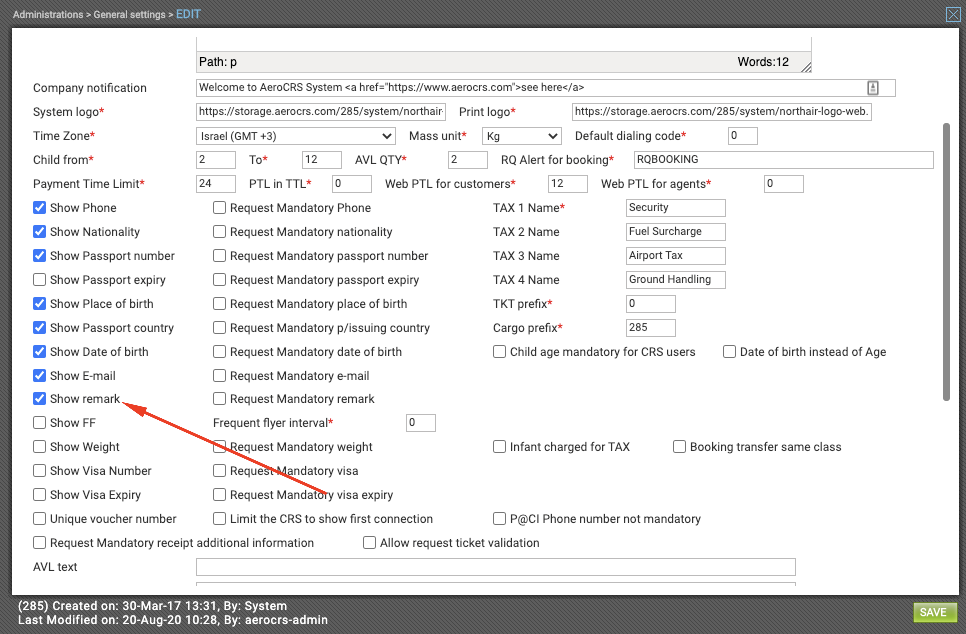Screen dimensions: 966x634
Task: Focus the PTL in TTL field
Action: tap(352, 184)
